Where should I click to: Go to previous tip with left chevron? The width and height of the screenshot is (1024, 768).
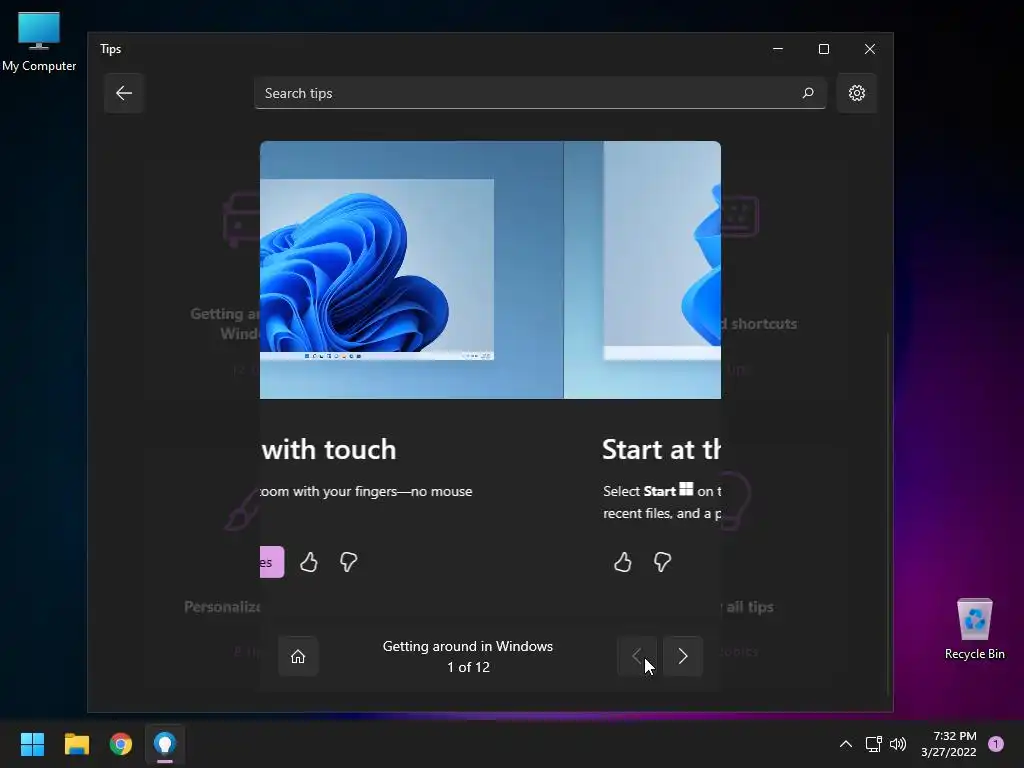637,656
